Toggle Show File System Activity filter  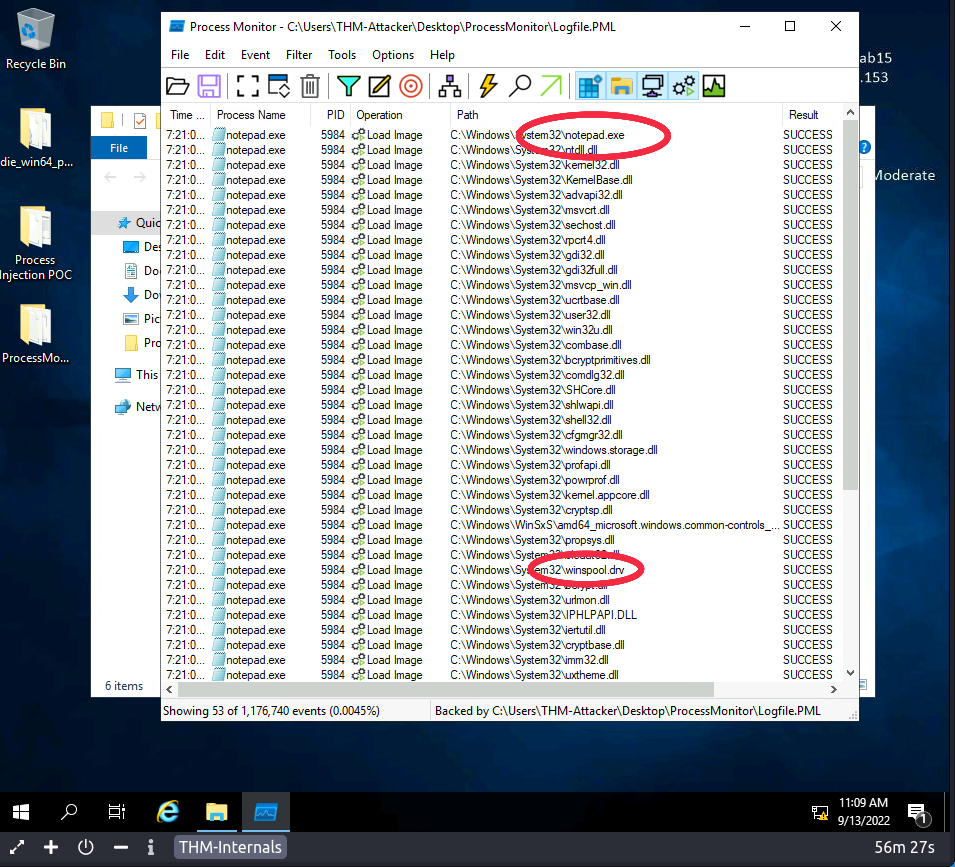coord(621,86)
